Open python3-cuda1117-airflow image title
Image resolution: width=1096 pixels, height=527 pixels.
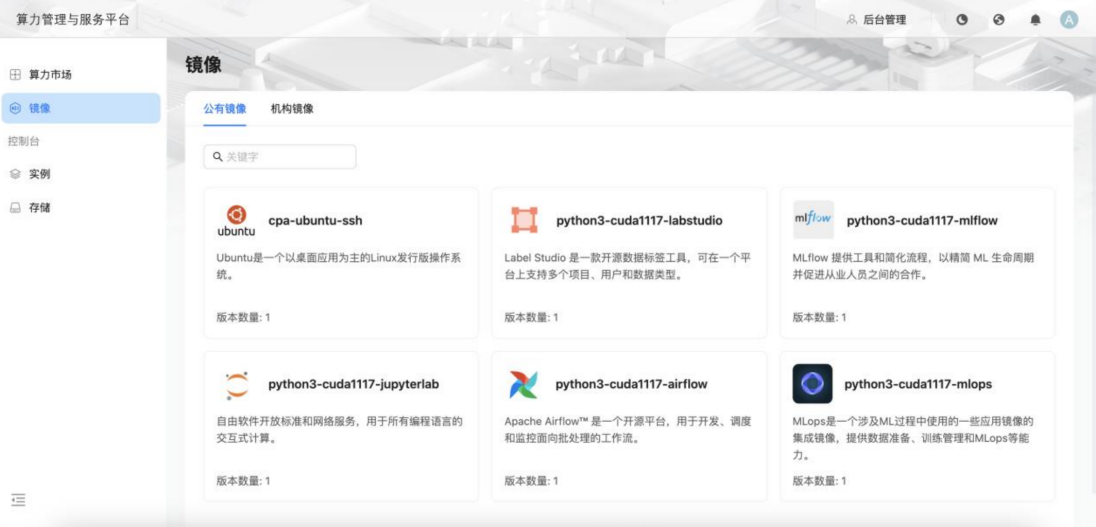pos(632,384)
